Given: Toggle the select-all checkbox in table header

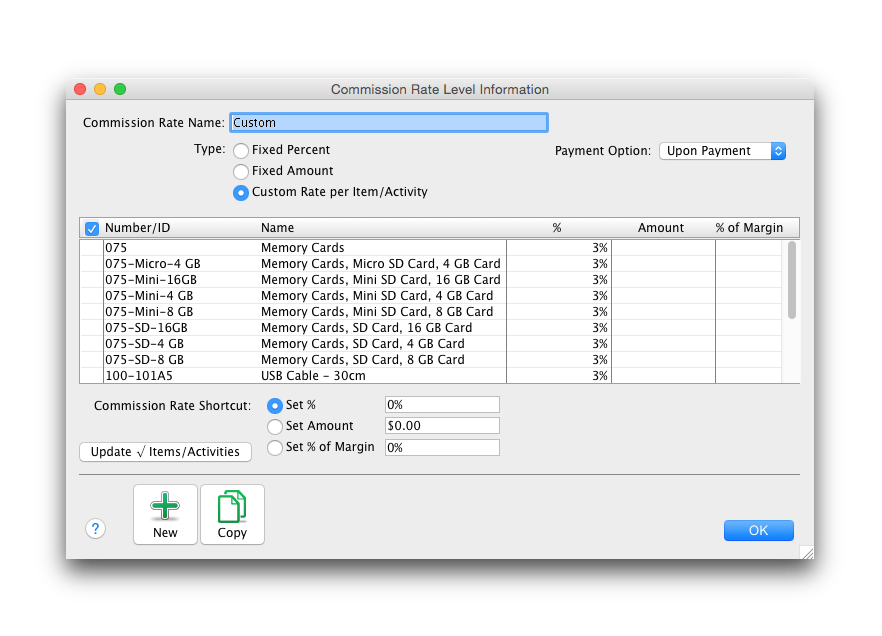Looking at the screenshot, I should 92,228.
